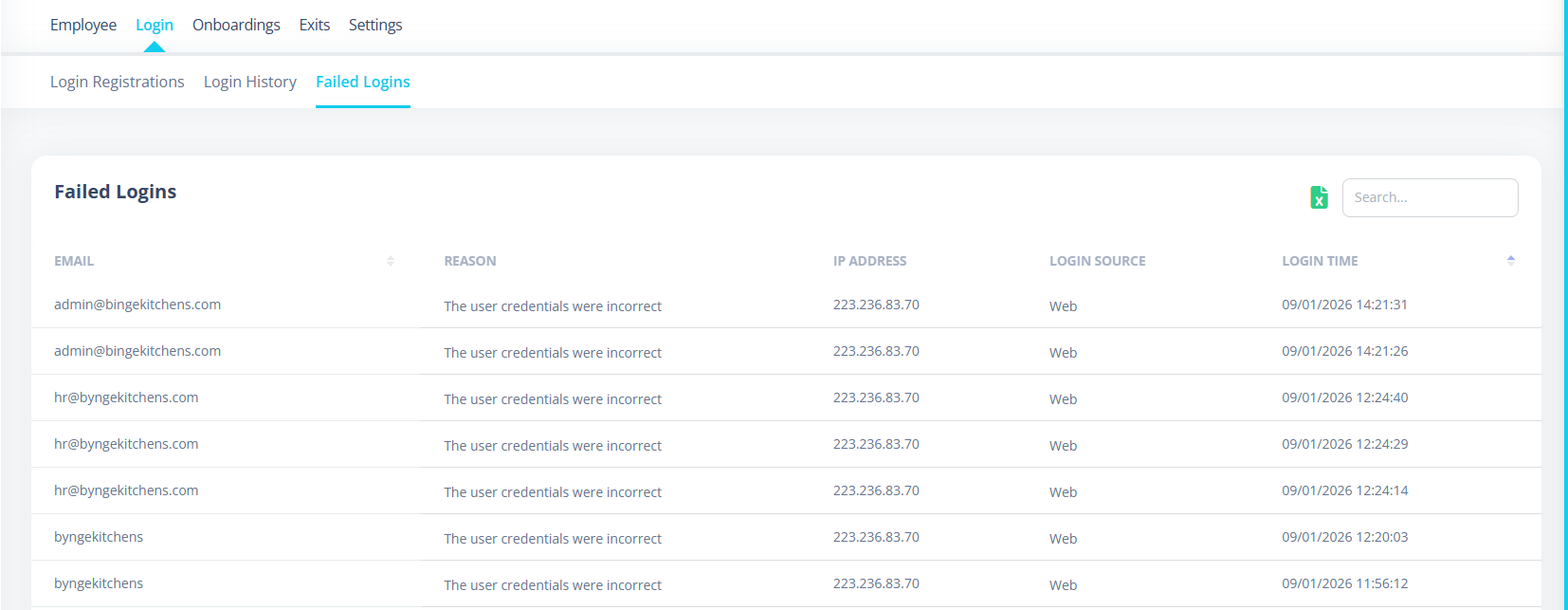Switch to the Login History tab
Screen dimensions: 1568x610
pyautogui.click(x=250, y=82)
